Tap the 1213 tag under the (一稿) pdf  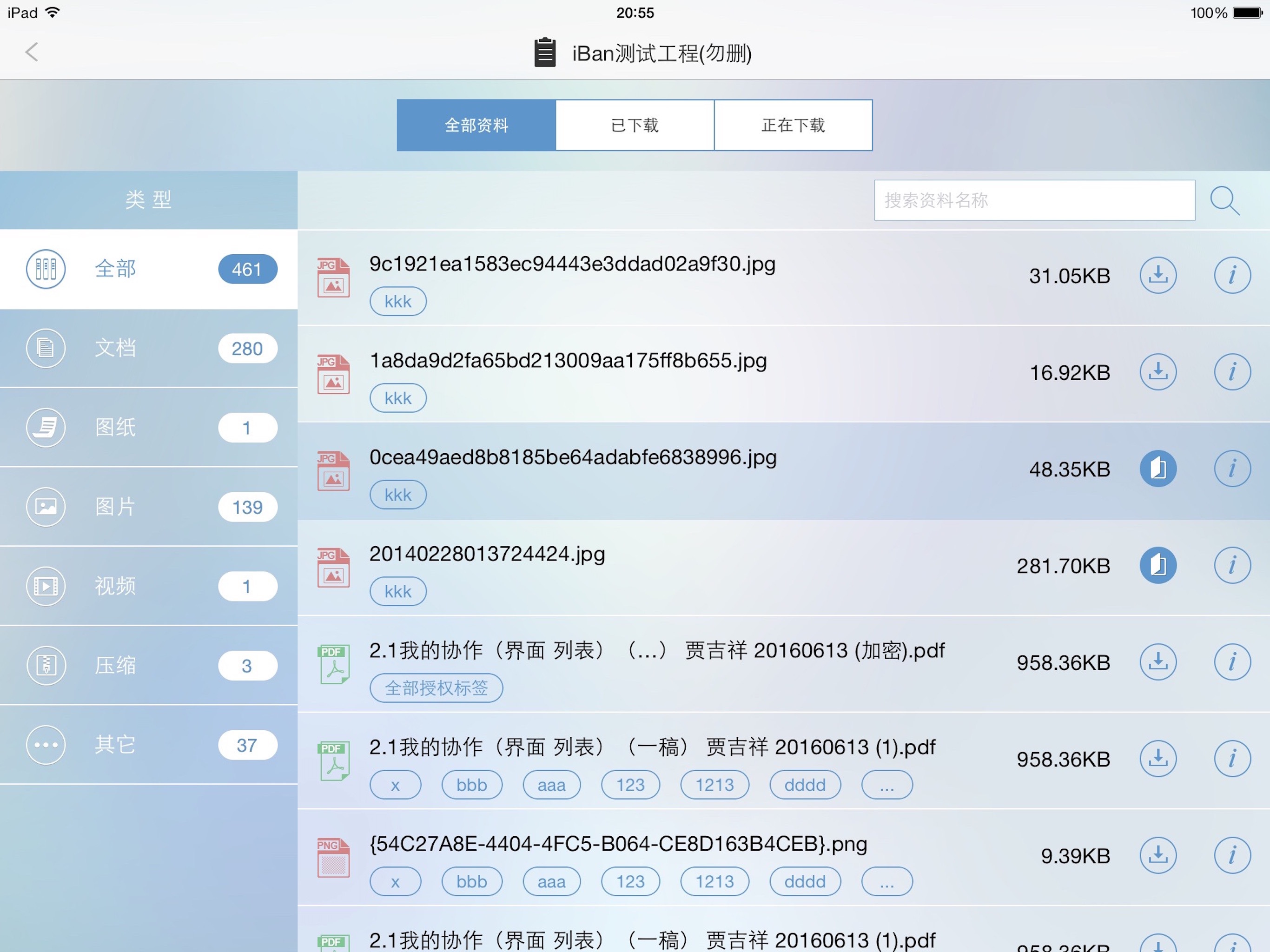click(x=715, y=785)
